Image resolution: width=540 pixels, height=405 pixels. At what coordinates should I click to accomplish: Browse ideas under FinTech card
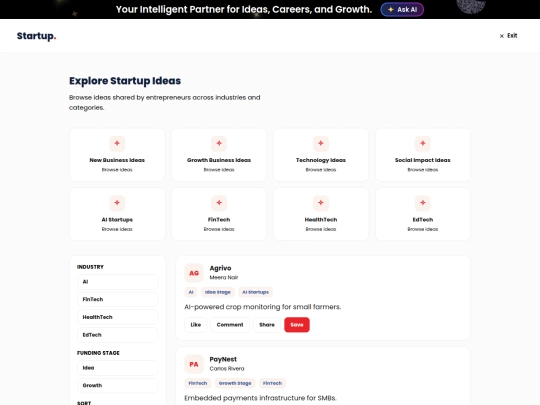pyautogui.click(x=219, y=229)
